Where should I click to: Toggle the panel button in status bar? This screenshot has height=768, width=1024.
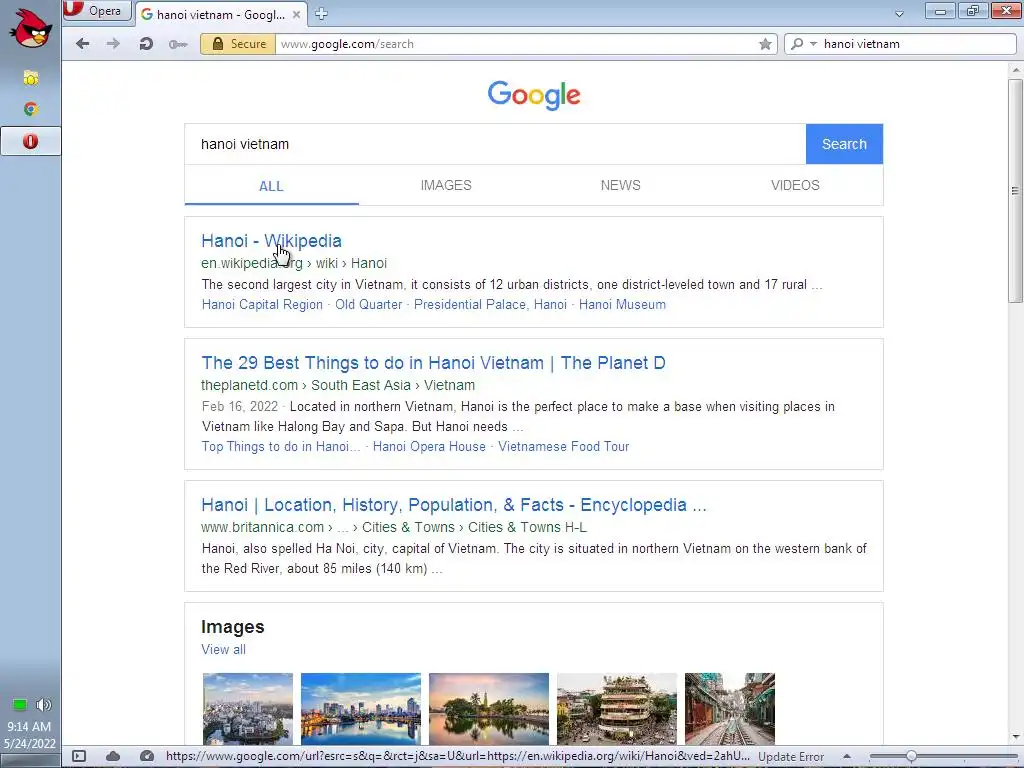click(79, 756)
